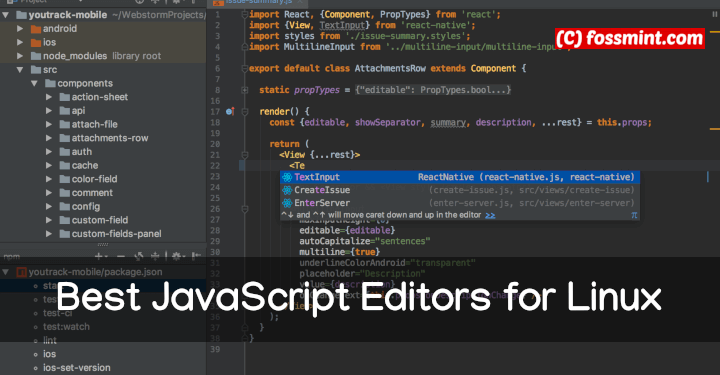Expand the auth folder arrow
720x375 pixels.
(49, 151)
